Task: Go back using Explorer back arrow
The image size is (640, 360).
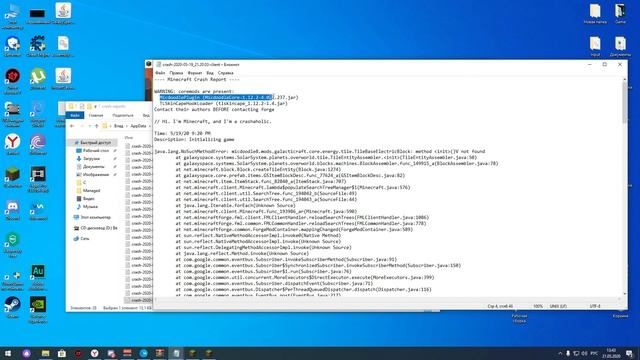Action: click(72, 126)
